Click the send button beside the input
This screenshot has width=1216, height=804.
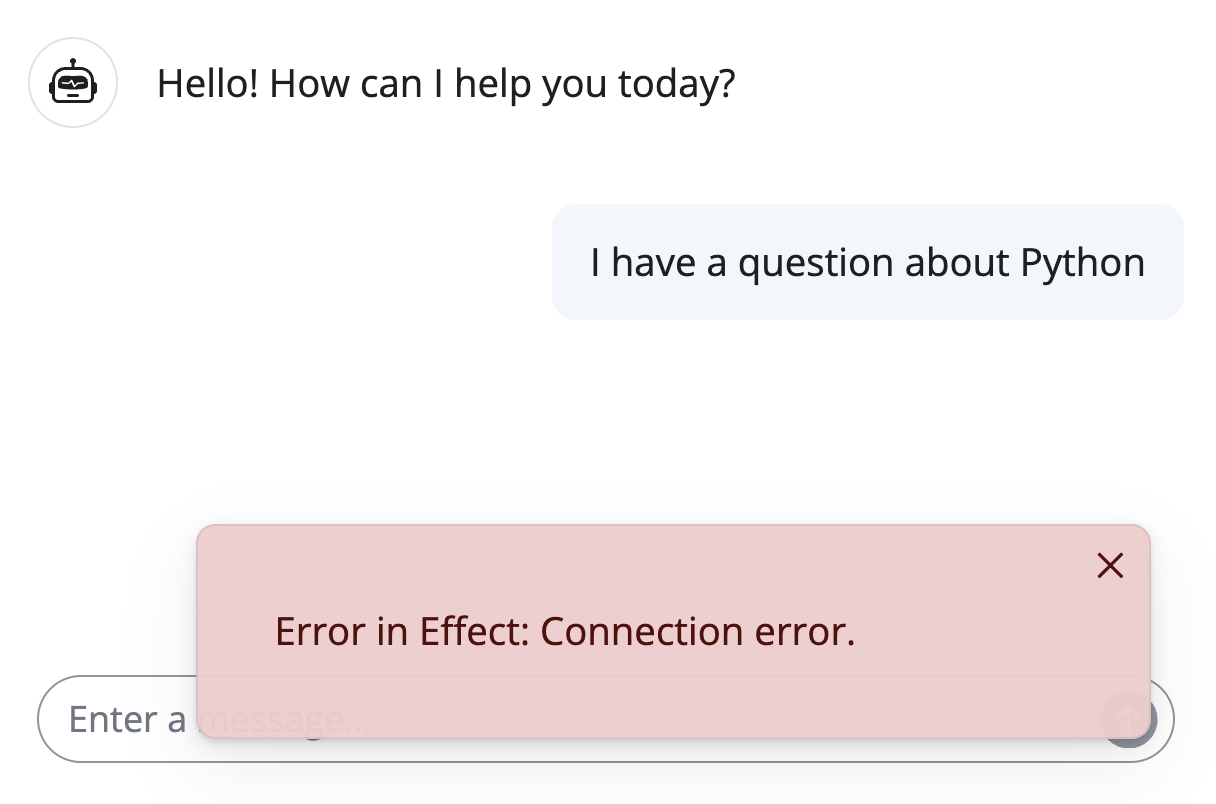(1130, 719)
